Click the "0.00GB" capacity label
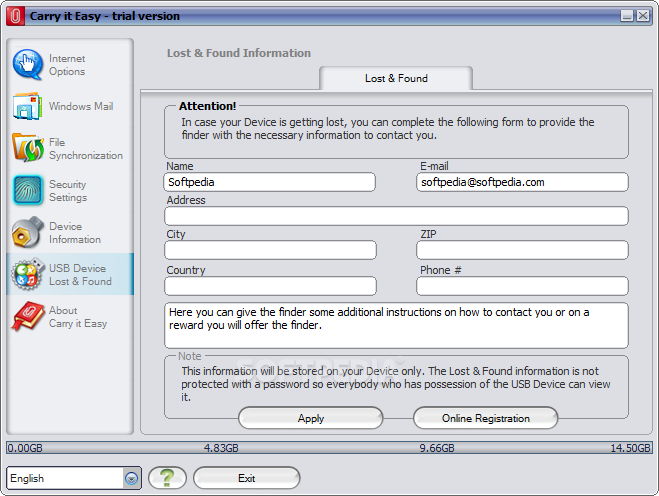This screenshot has width=659, height=496. click(25, 448)
